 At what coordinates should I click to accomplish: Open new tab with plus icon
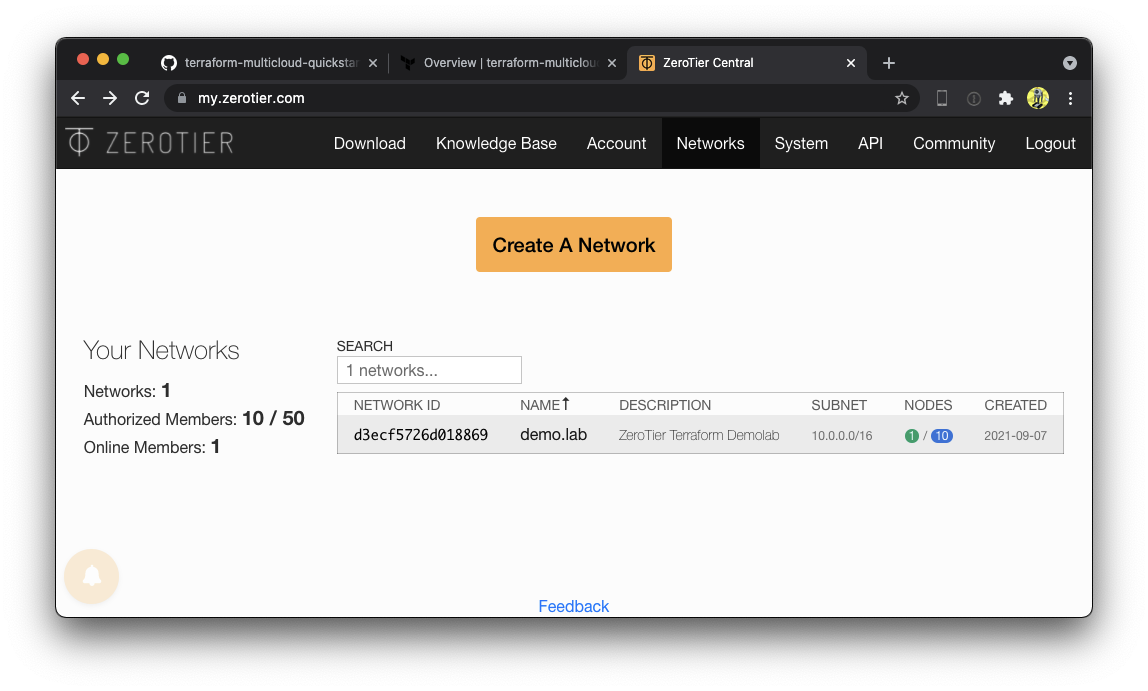(889, 63)
